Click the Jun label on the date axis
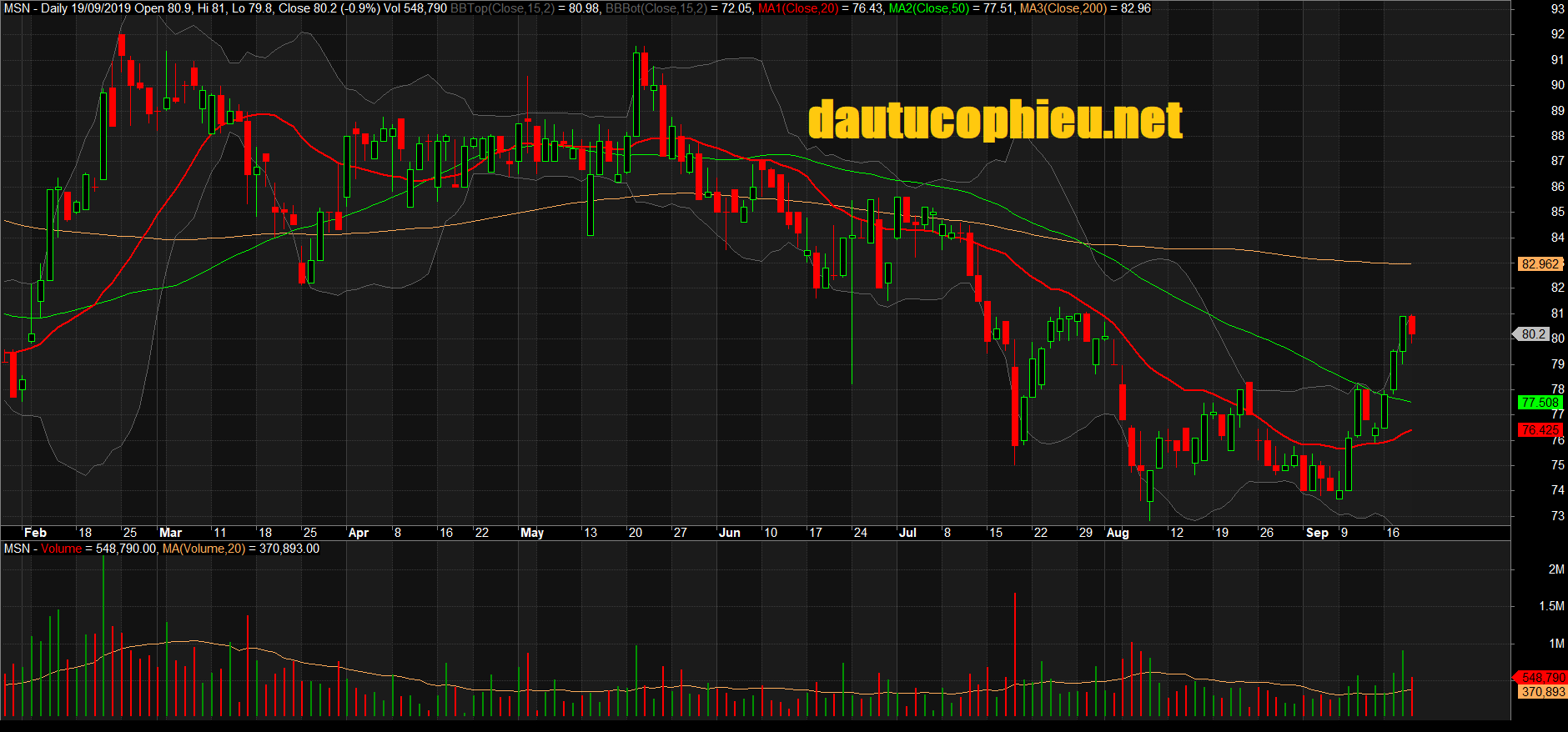Image resolution: width=1568 pixels, height=732 pixels. coord(729,533)
